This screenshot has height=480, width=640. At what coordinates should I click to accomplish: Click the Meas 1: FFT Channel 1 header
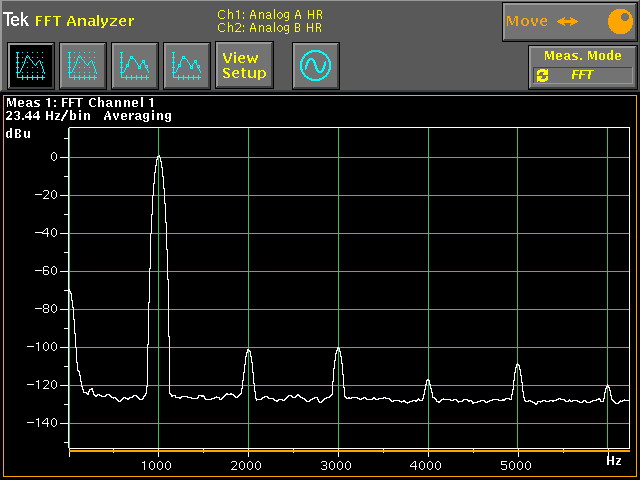coord(81,102)
